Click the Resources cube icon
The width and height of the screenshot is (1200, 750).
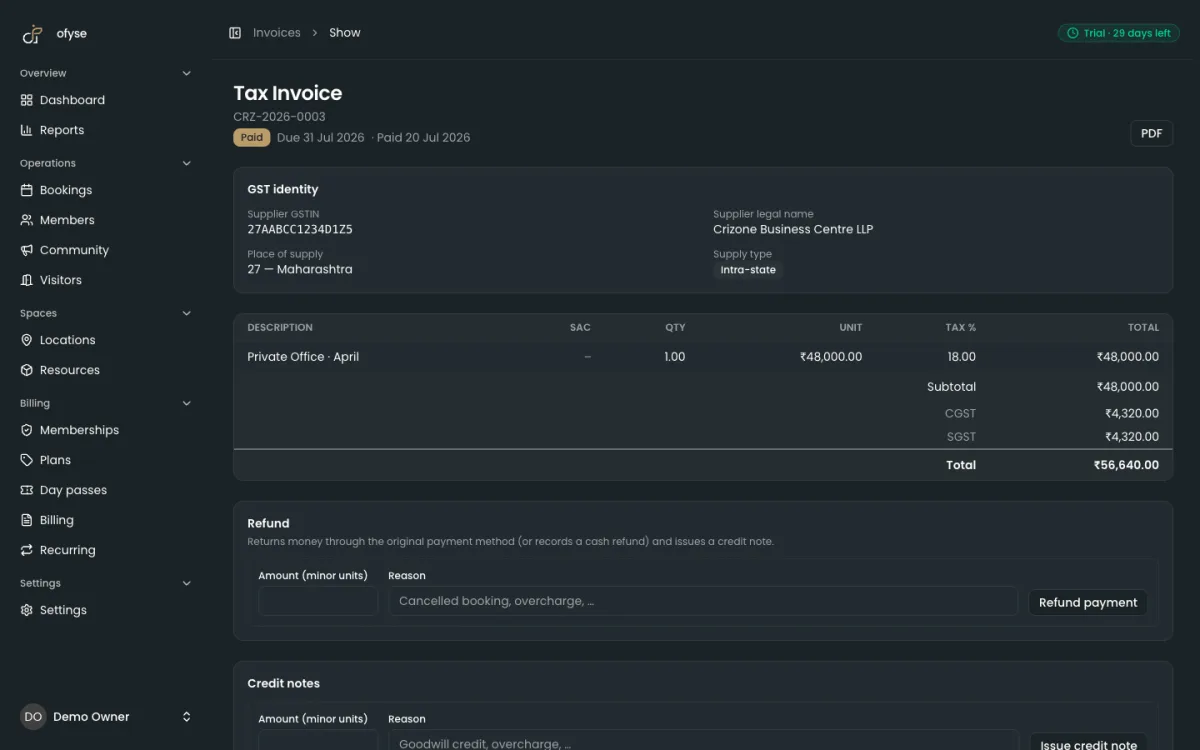click(x=27, y=370)
